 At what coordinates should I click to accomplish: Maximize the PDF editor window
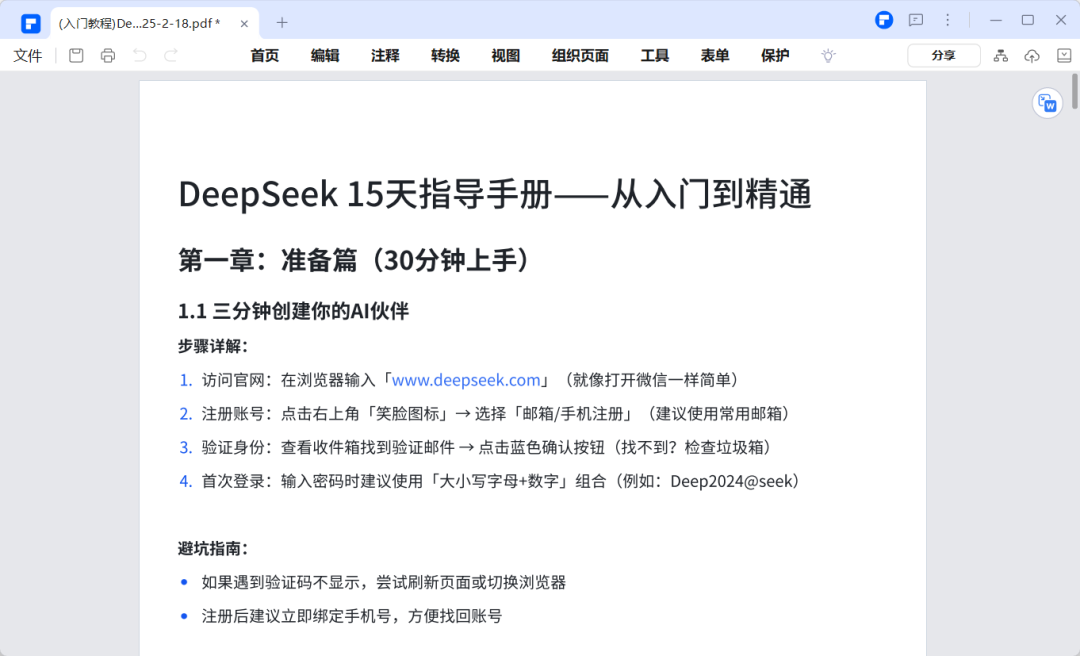tap(1028, 20)
